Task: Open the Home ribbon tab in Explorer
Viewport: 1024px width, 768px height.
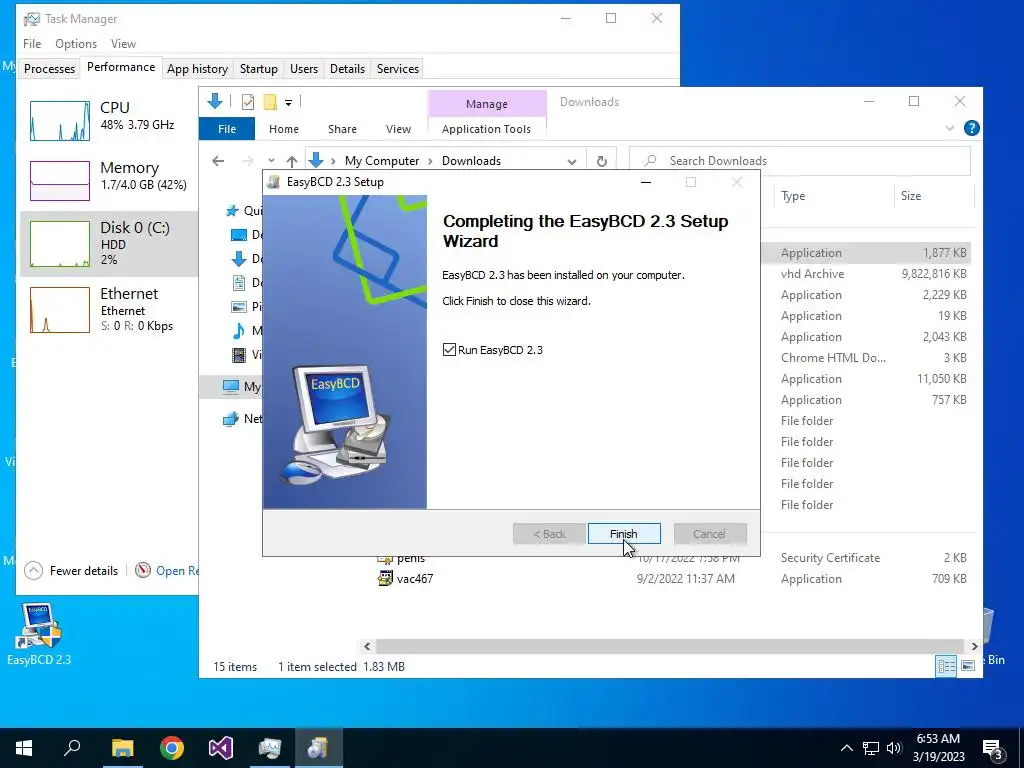Action: pos(283,129)
